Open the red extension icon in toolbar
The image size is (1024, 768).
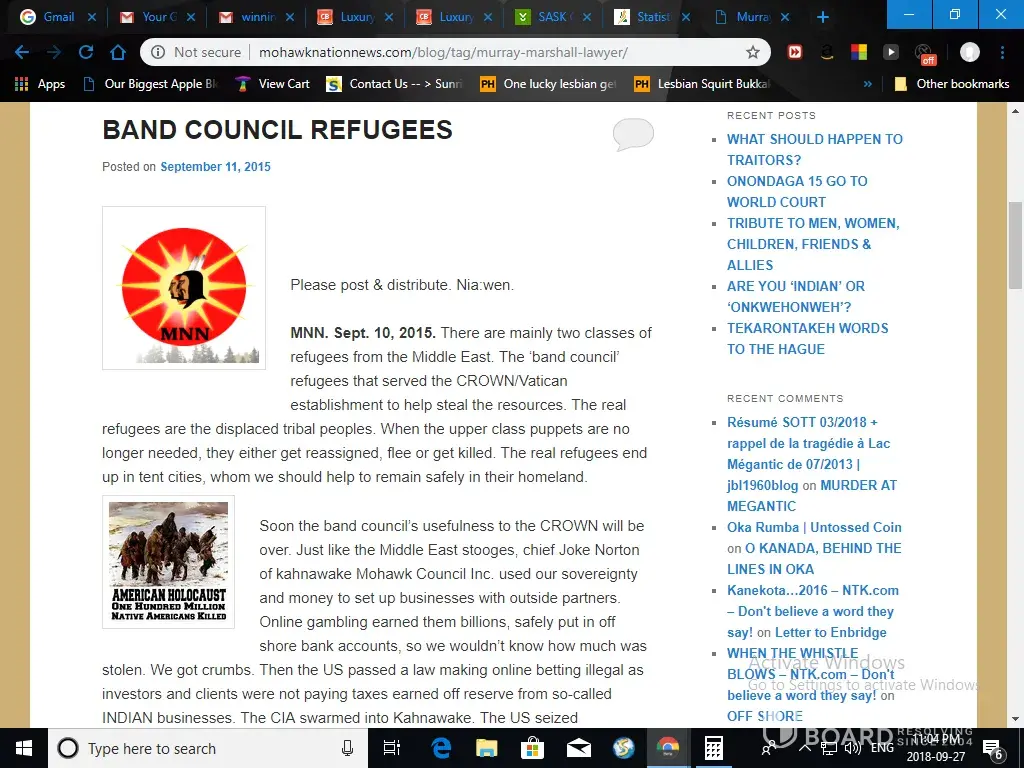point(795,52)
